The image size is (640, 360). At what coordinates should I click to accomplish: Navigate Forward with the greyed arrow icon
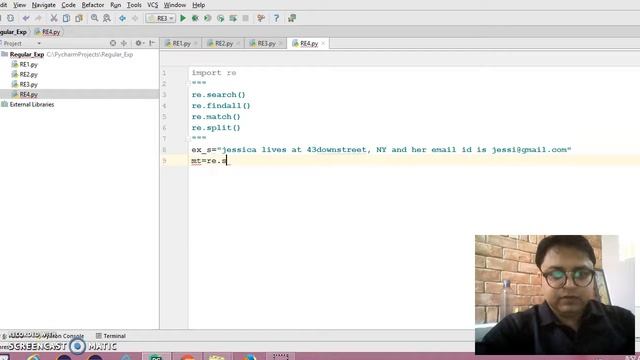pos(135,18)
